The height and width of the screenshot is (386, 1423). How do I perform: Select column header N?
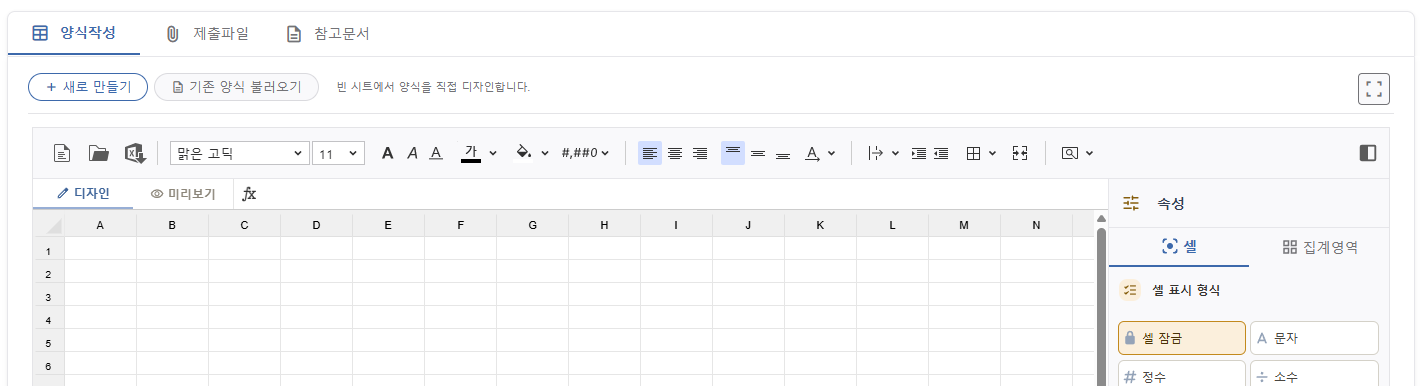pos(1036,225)
